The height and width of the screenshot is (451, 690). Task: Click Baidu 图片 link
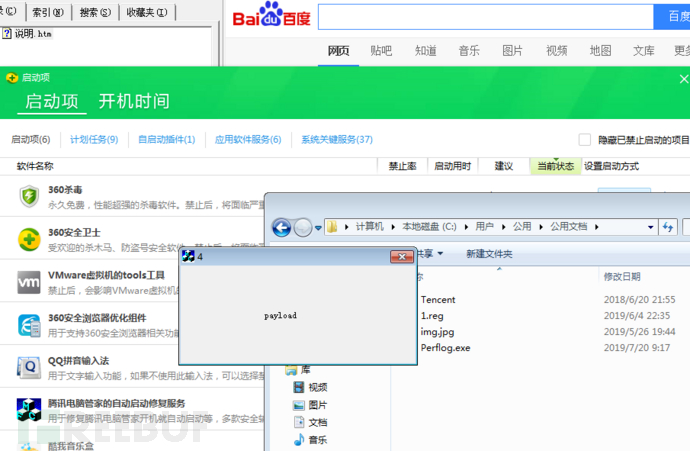point(513,51)
